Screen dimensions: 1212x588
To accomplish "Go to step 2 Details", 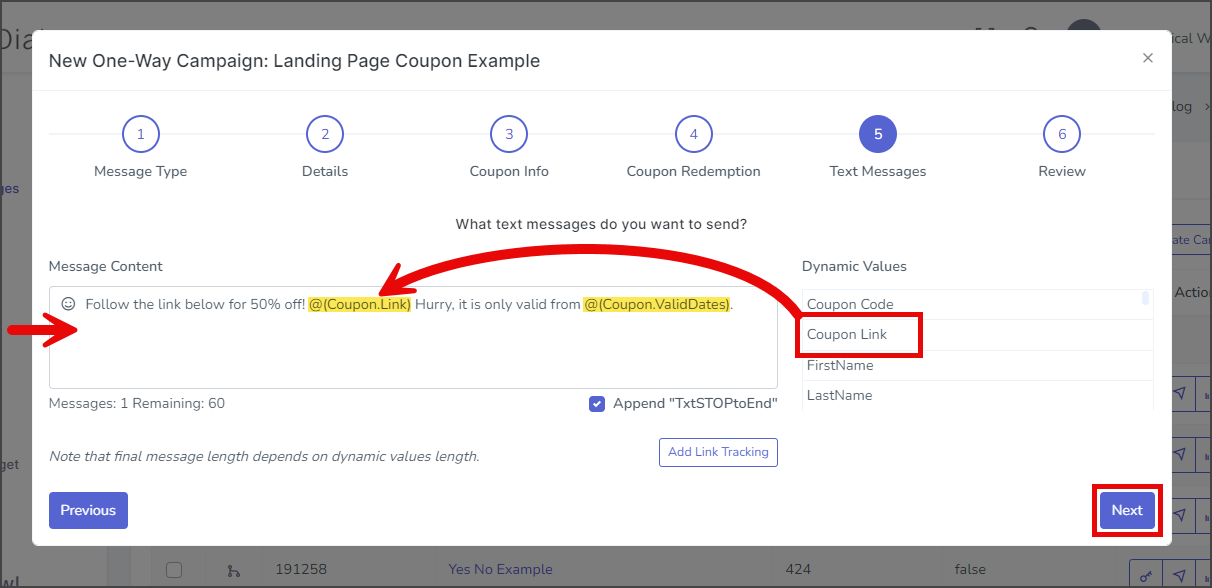I will tap(325, 134).
